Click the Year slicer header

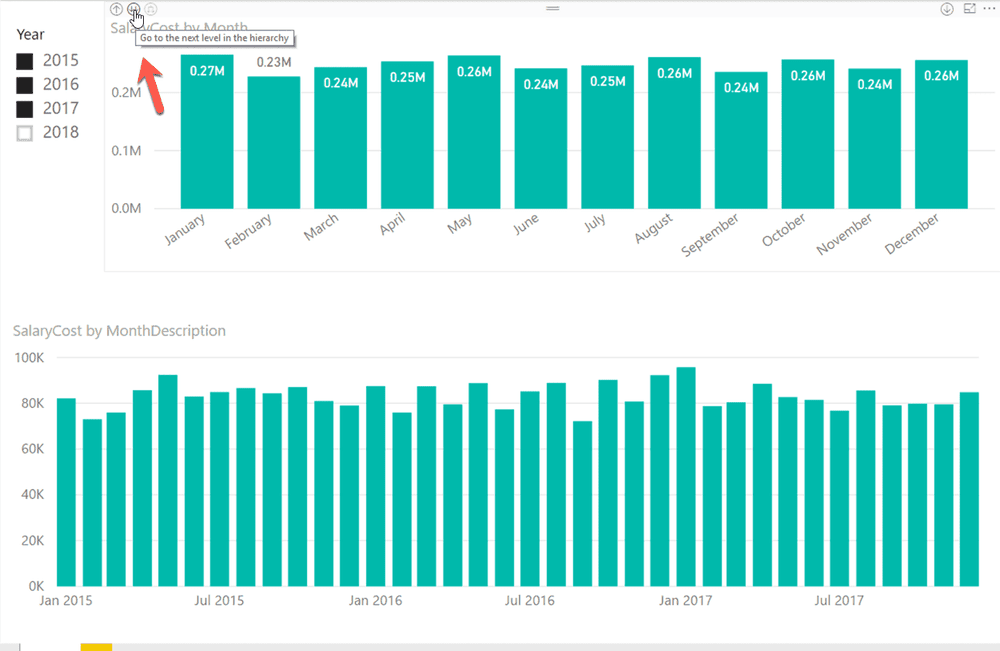(30, 34)
